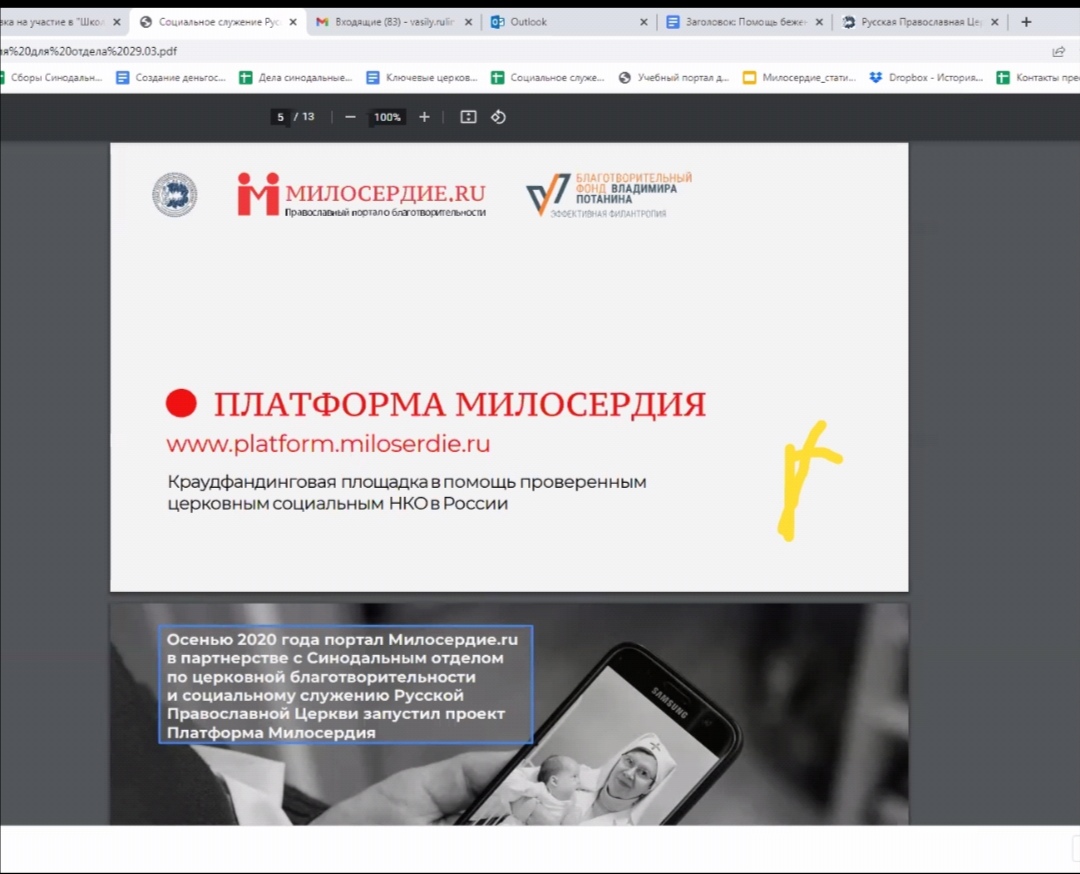Image resolution: width=1080 pixels, height=874 pixels.
Task: Open a new browser tab
Action: pyautogui.click(x=1026, y=22)
